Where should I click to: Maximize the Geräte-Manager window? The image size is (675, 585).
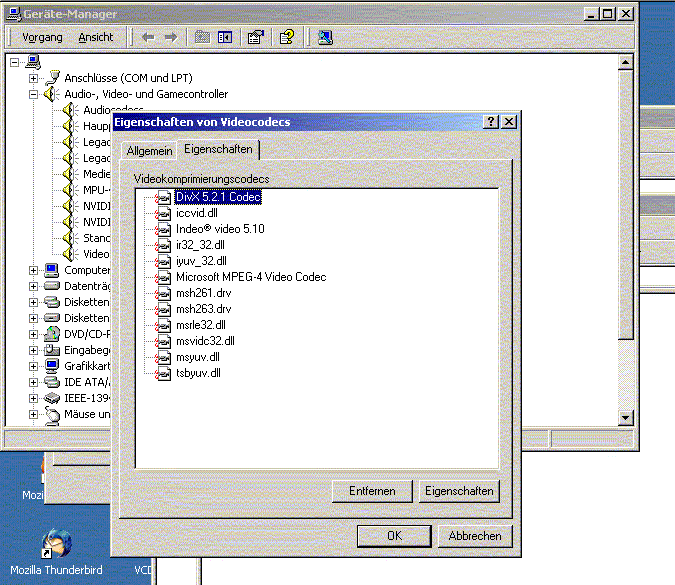pyautogui.click(x=607, y=14)
